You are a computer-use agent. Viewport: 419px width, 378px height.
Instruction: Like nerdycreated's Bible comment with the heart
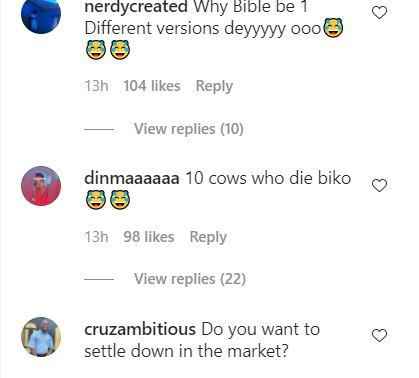(379, 13)
